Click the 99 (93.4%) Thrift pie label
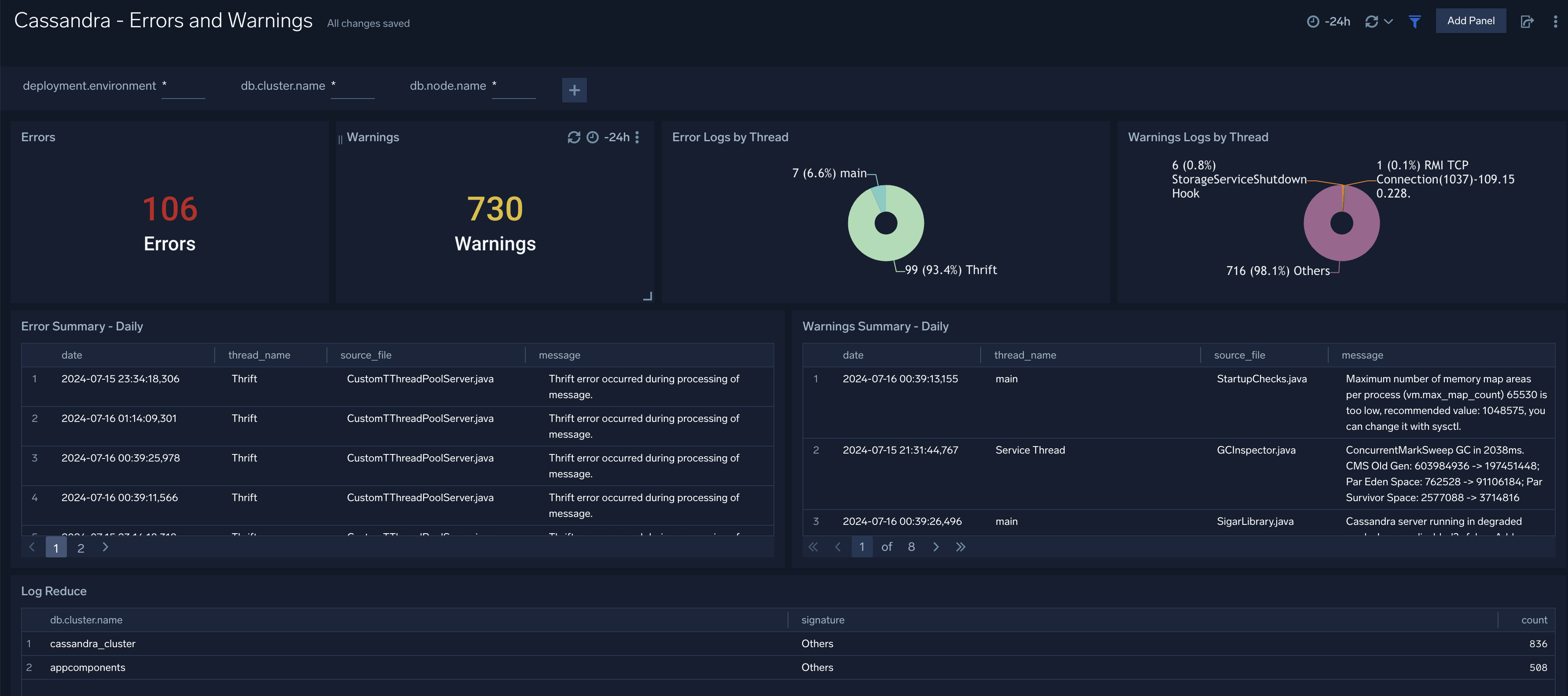 (950, 270)
